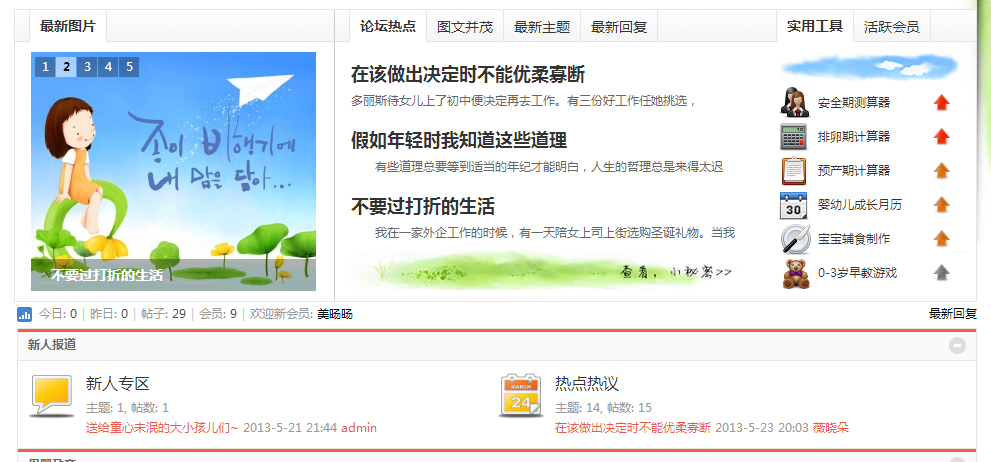Click excerpt 有些道理总要等到适当的年纪才能明白
Screen dimensions: 991x462
tap(549, 167)
